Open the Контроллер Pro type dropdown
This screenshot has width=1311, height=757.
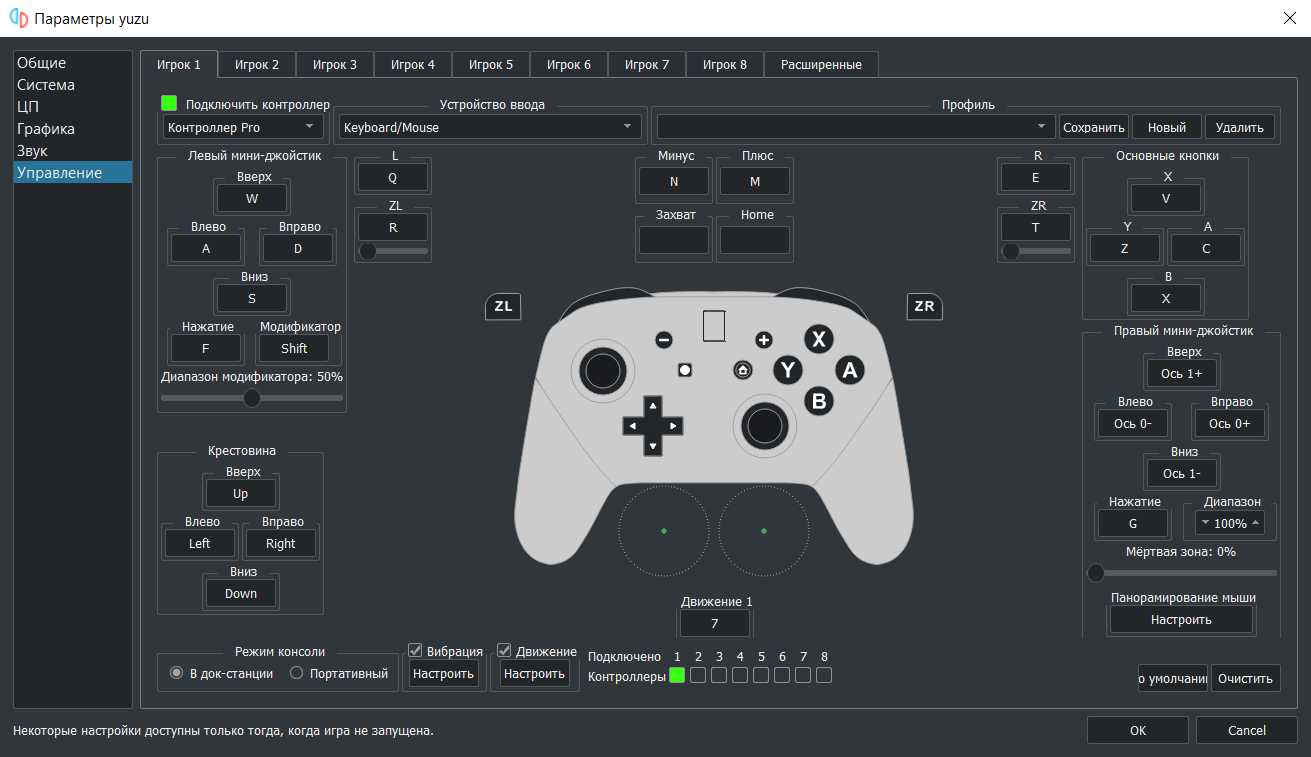[243, 127]
